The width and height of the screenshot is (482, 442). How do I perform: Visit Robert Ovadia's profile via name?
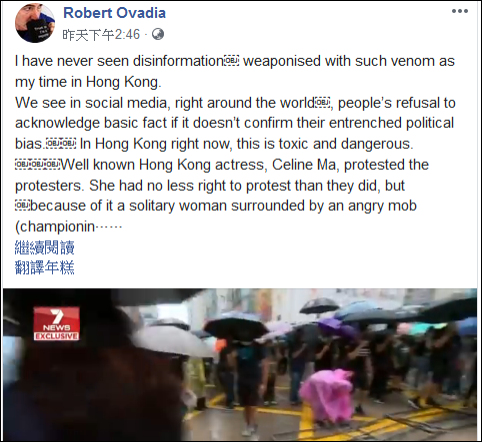pyautogui.click(x=114, y=13)
